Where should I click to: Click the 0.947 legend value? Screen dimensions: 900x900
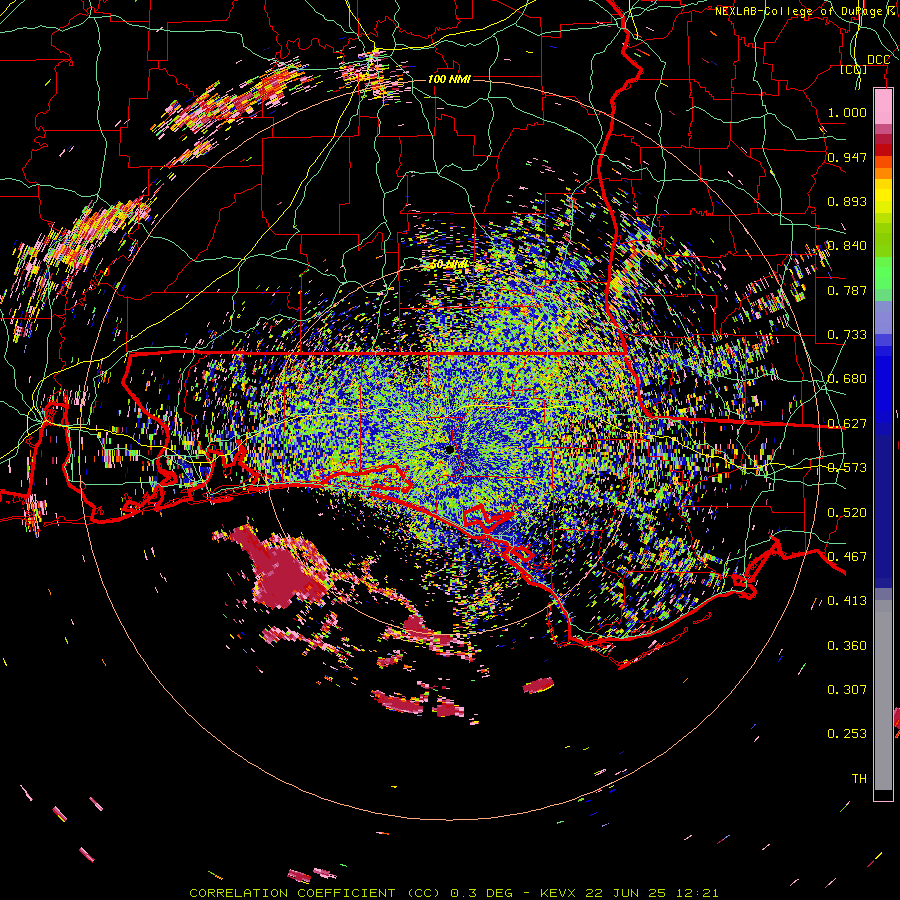click(847, 157)
